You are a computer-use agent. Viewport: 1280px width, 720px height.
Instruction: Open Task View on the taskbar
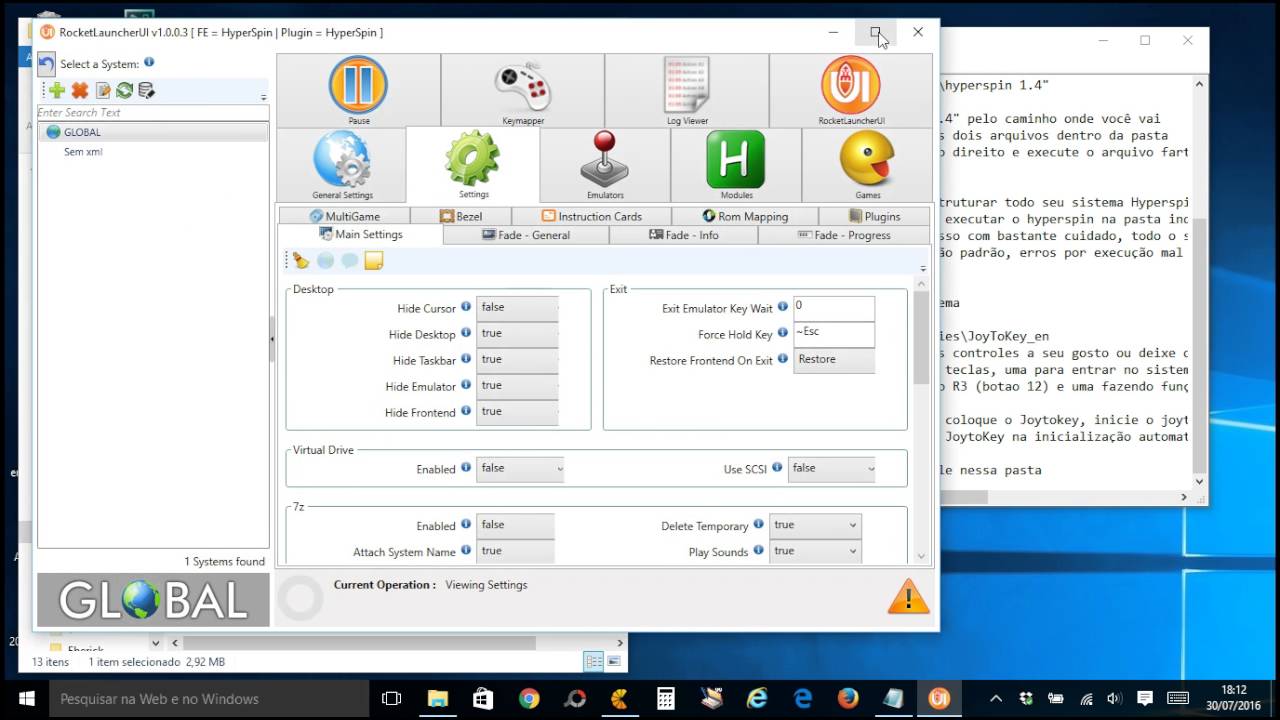pos(392,698)
